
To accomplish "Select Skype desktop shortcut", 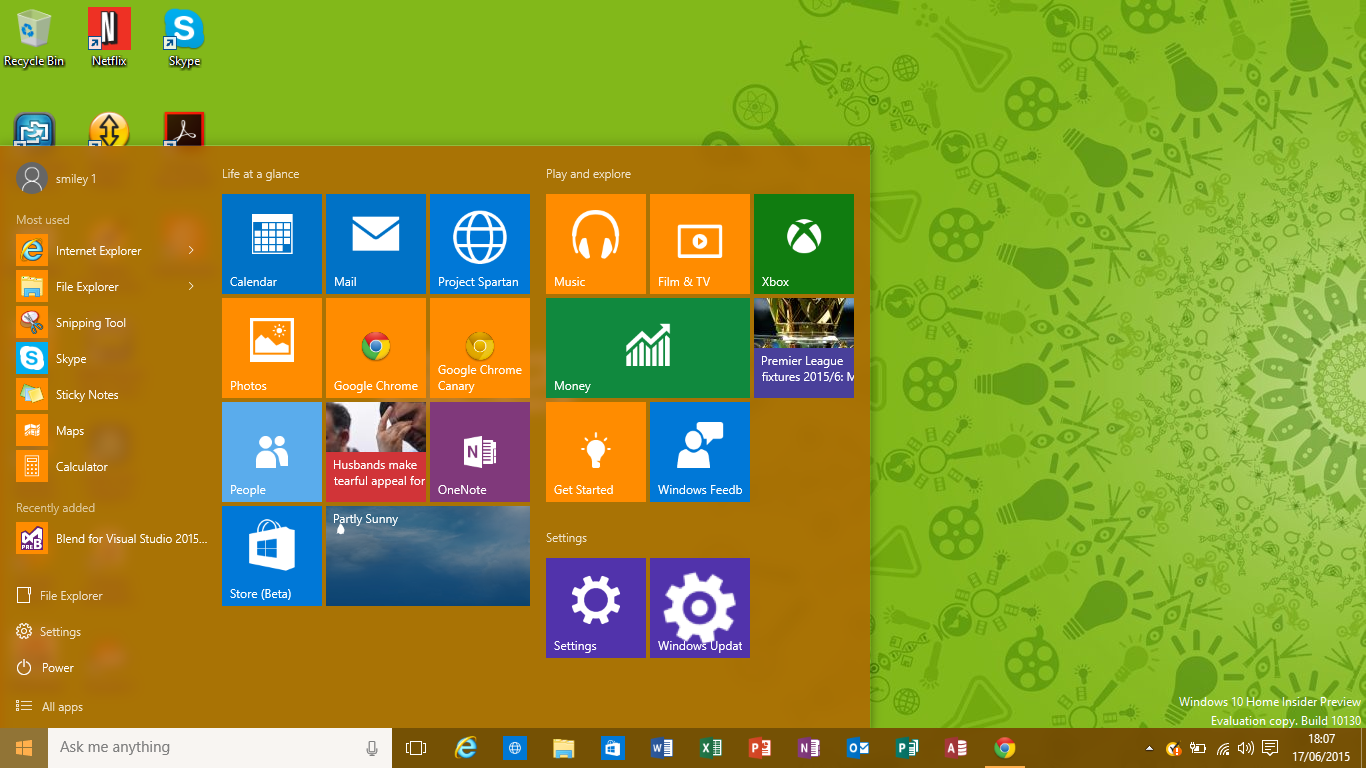I will (x=184, y=38).
